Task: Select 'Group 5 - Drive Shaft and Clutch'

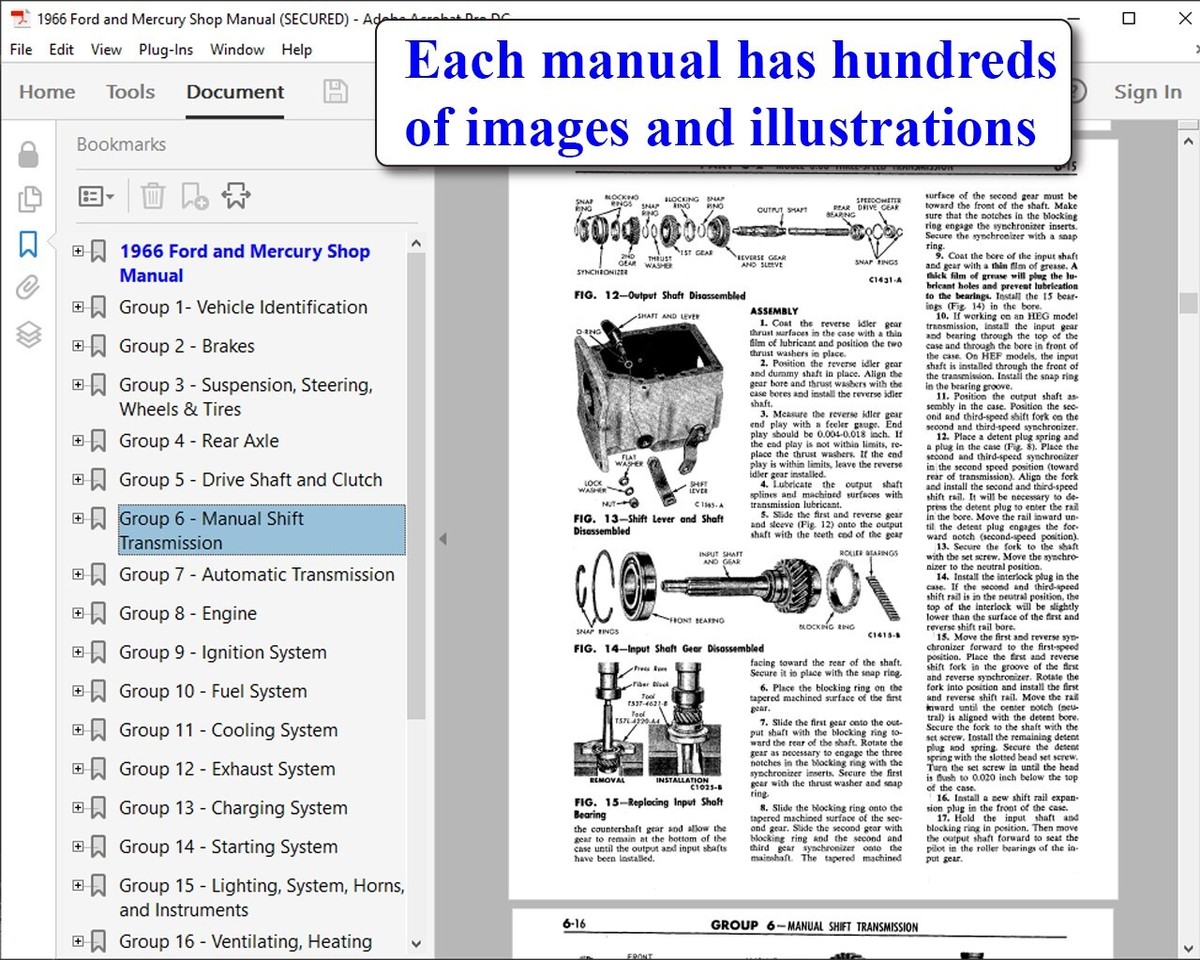Action: tap(250, 480)
